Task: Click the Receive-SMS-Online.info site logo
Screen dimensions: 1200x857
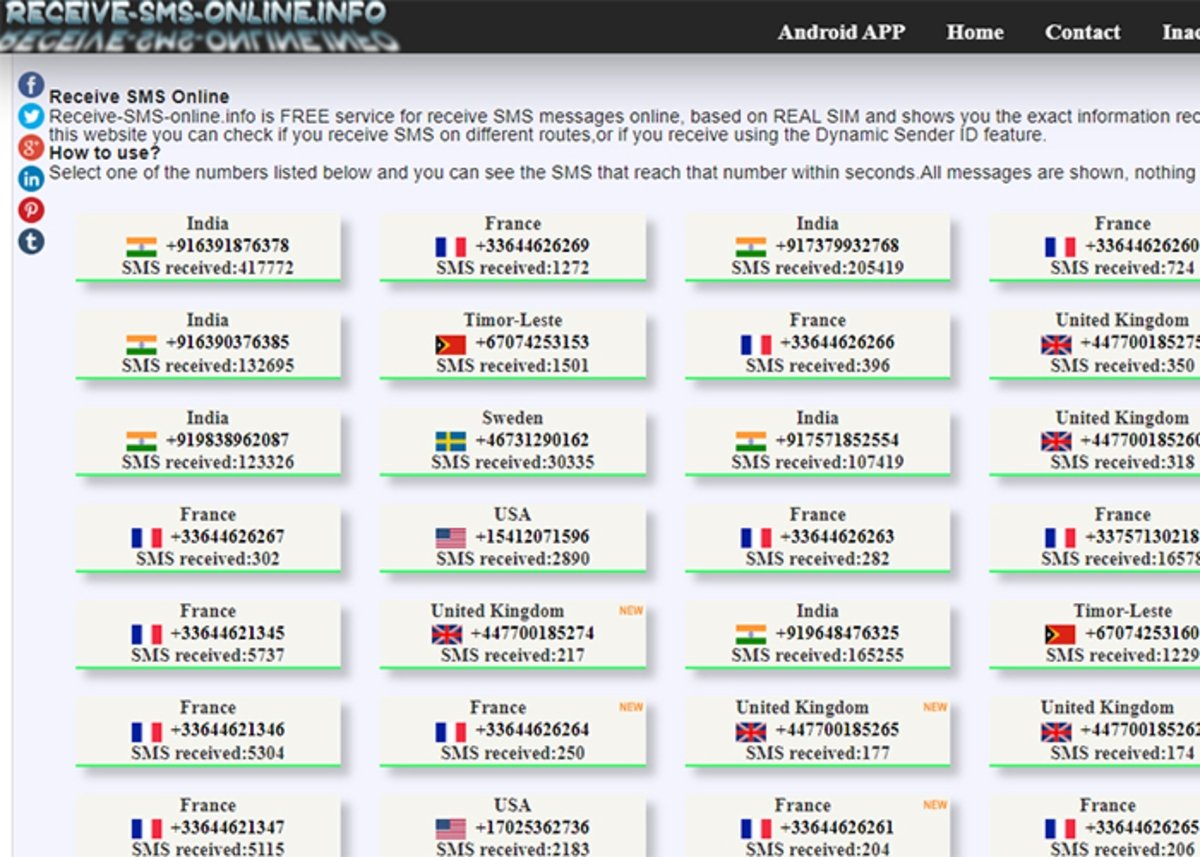Action: pos(198,26)
